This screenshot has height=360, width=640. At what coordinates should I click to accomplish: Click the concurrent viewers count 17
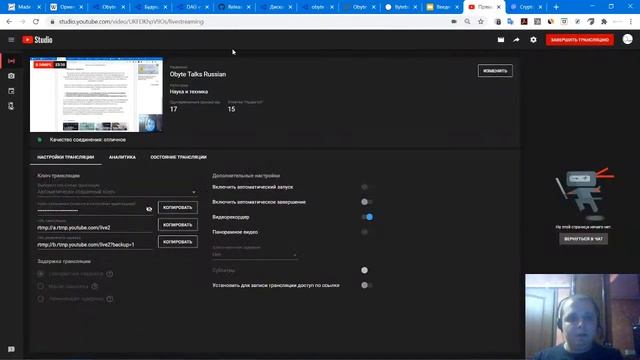173,109
